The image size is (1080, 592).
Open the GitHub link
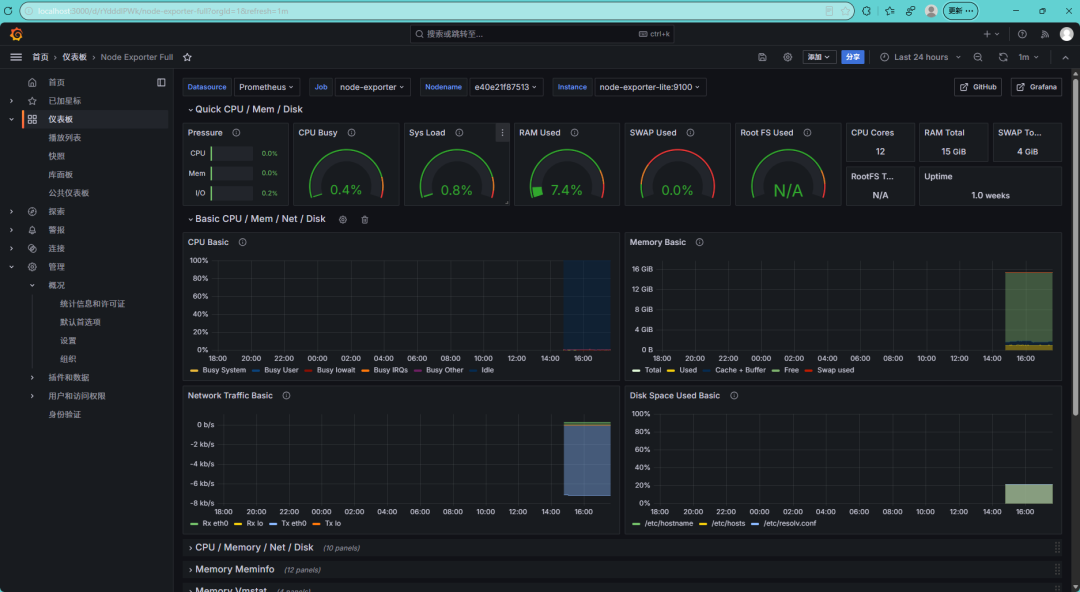(978, 87)
